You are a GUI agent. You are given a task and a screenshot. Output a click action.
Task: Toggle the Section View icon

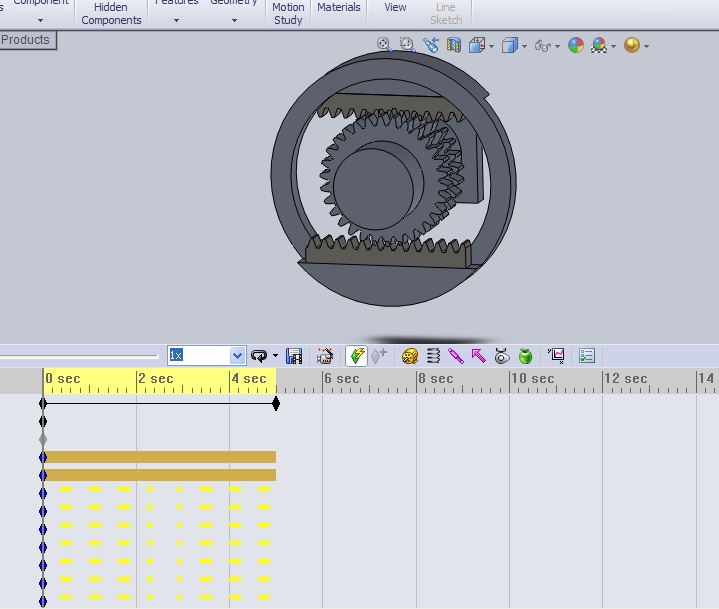(x=454, y=45)
